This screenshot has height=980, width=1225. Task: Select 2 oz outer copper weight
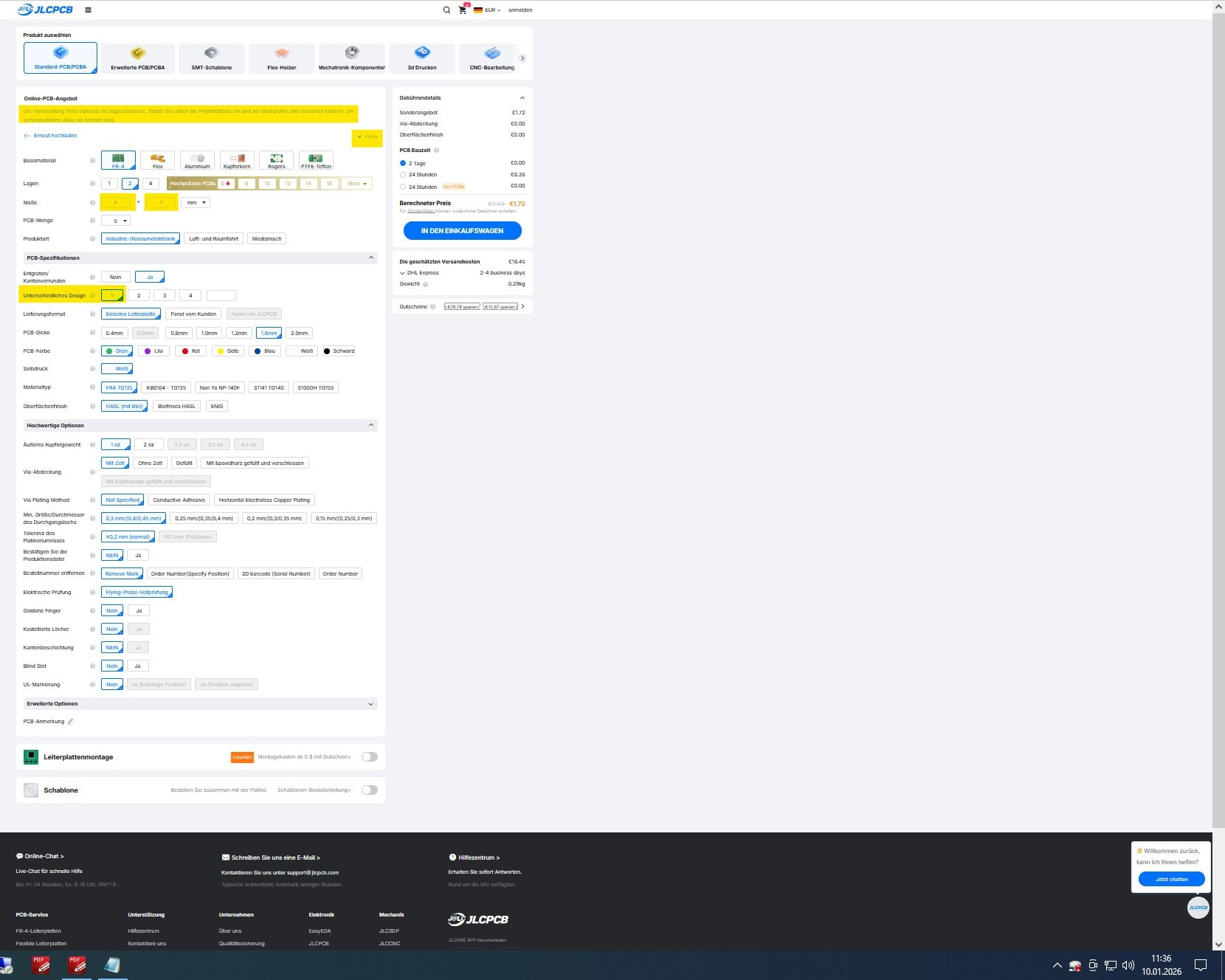pos(149,445)
